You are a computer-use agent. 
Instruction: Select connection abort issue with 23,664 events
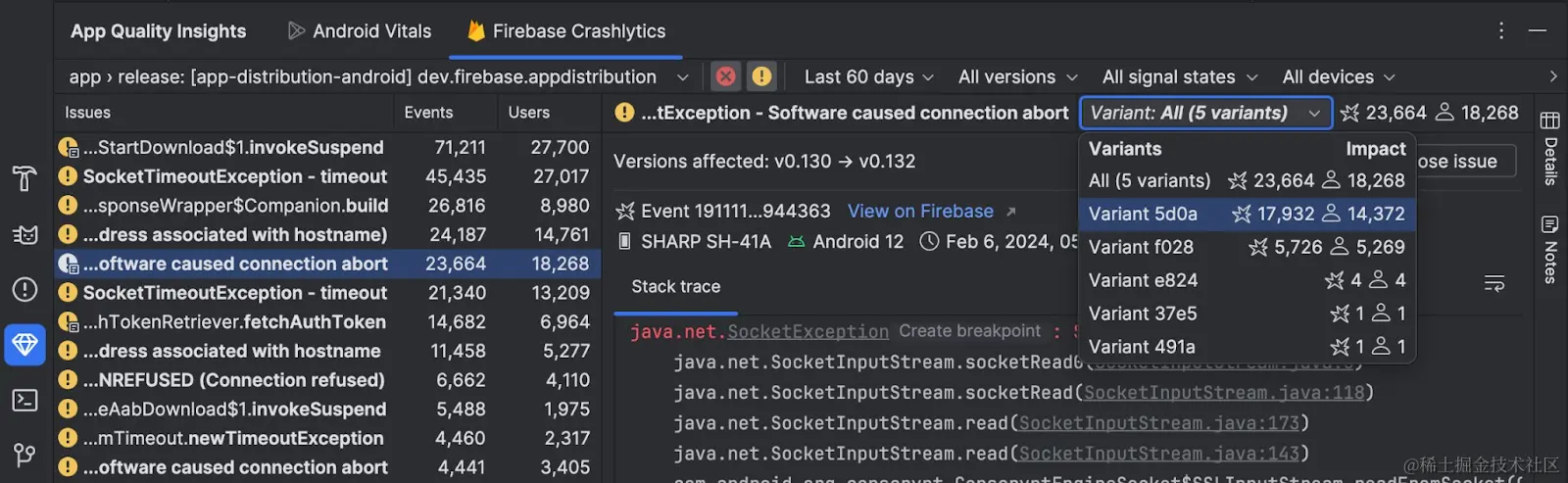(327, 264)
